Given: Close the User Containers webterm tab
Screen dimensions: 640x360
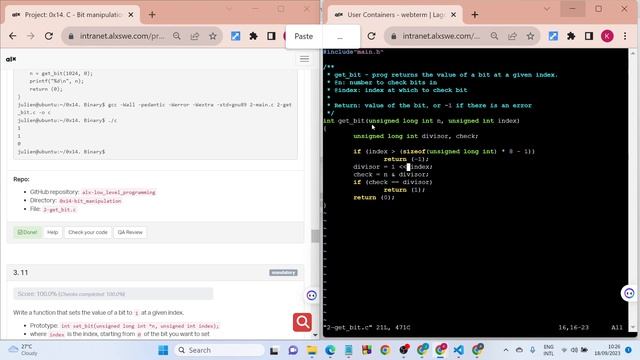Looking at the screenshot, I should coord(453,15).
